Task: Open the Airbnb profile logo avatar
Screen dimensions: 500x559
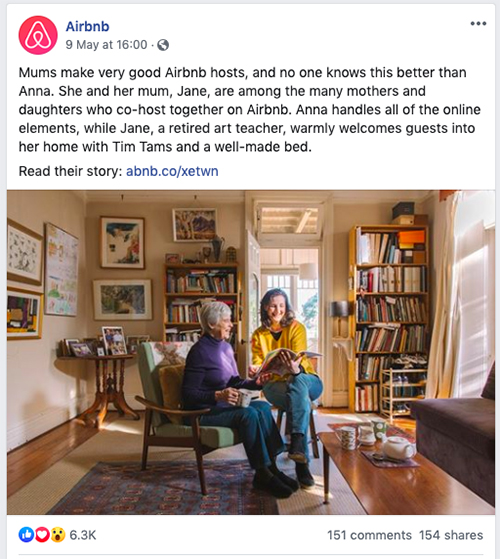Action: pos(38,35)
